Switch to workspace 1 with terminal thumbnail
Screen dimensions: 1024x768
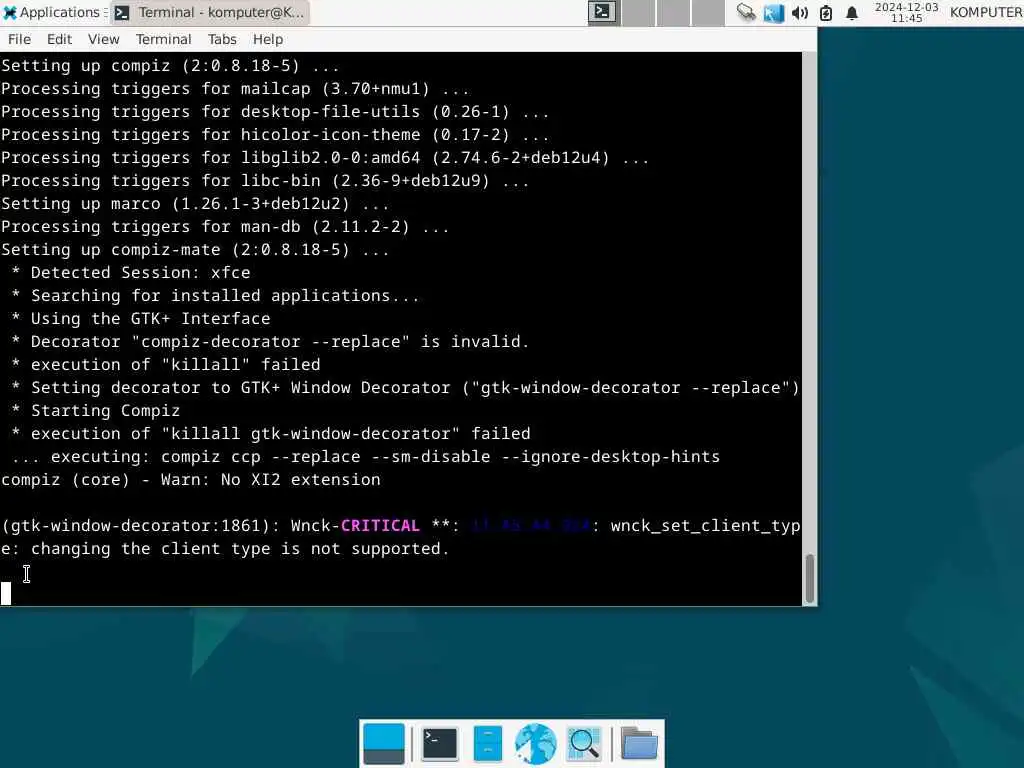point(602,12)
